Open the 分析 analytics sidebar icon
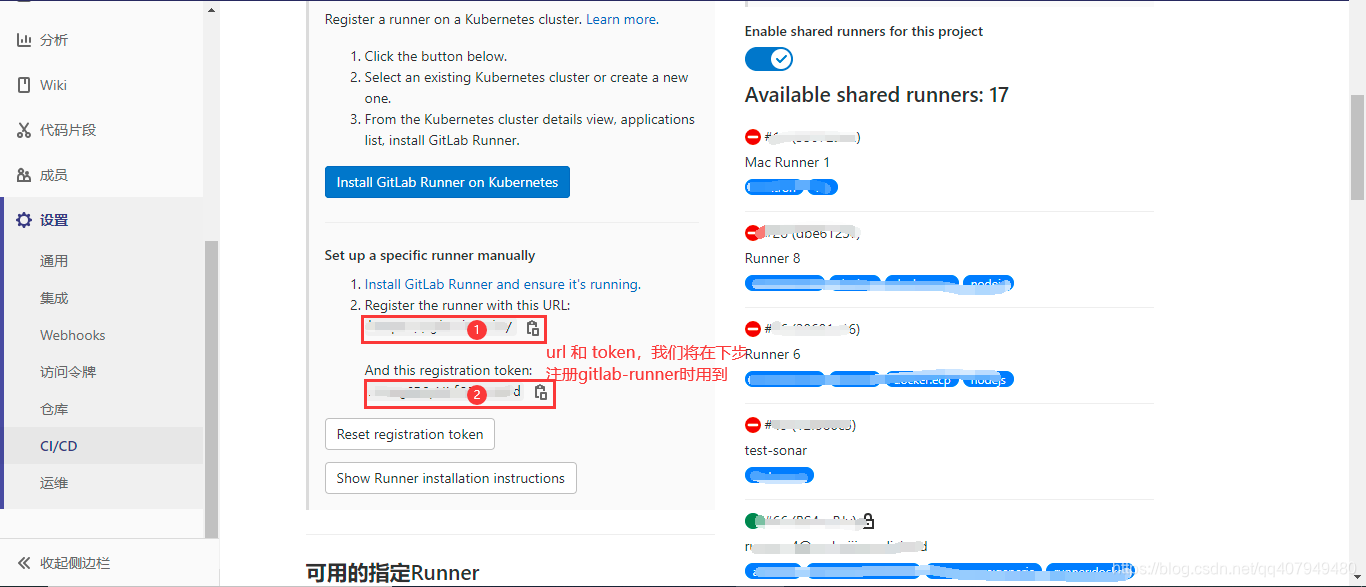This screenshot has width=1366, height=587. (24, 40)
